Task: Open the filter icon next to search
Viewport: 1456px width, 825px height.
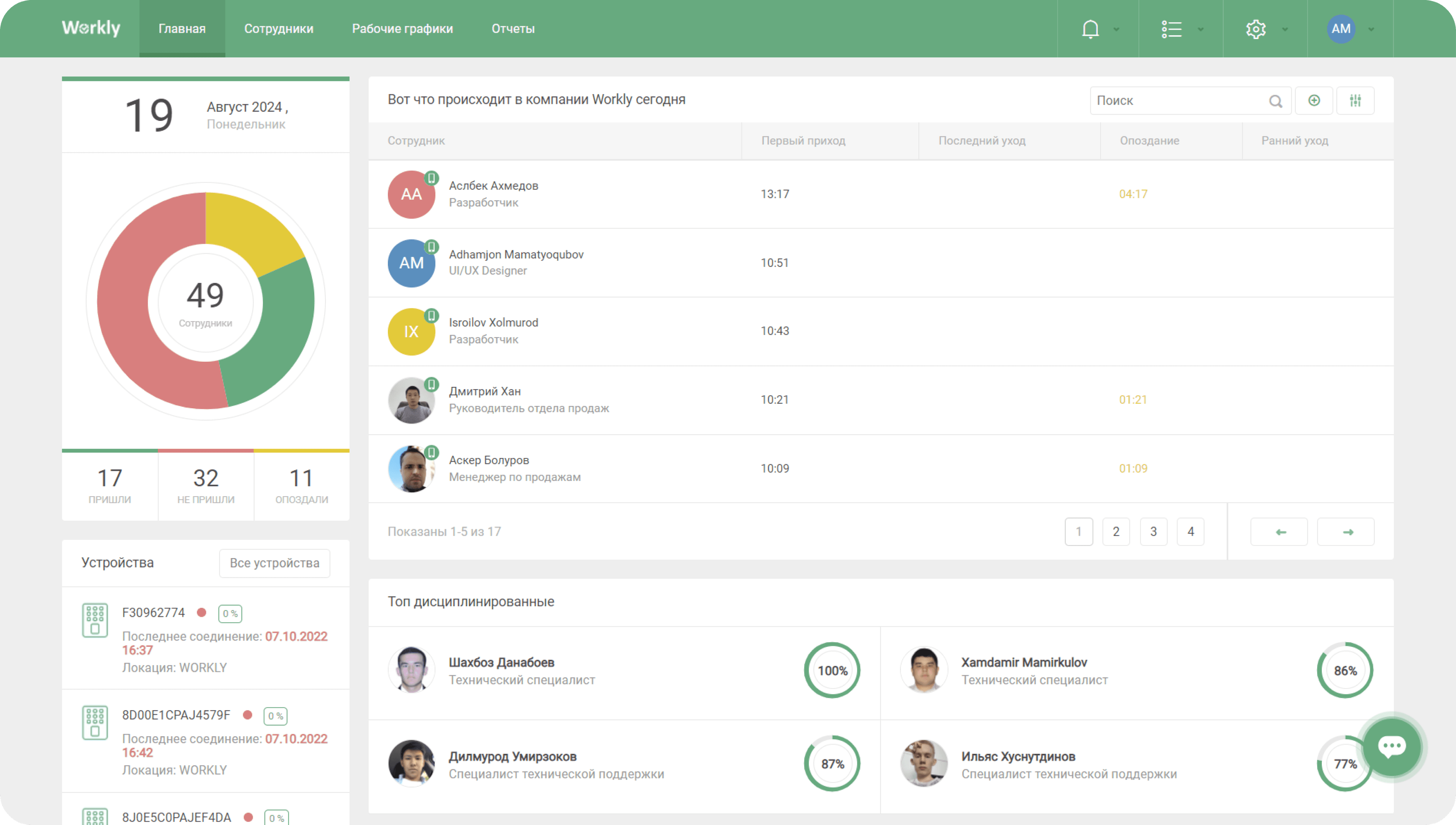Action: coord(1355,100)
